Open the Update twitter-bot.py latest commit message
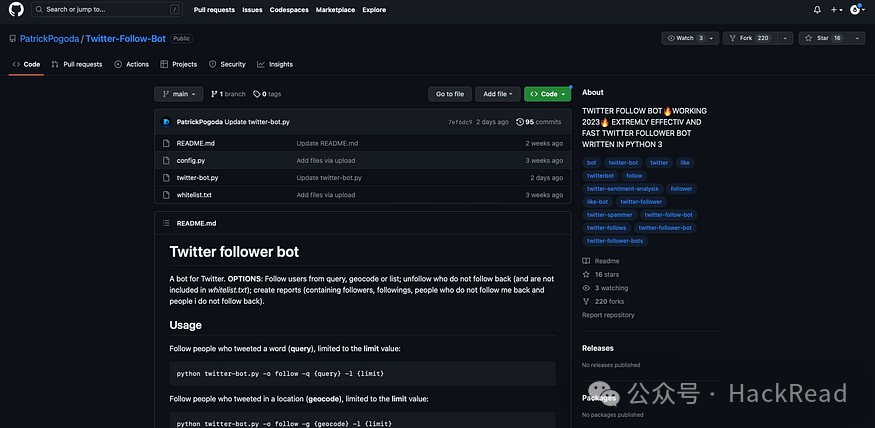 pyautogui.click(x=257, y=122)
